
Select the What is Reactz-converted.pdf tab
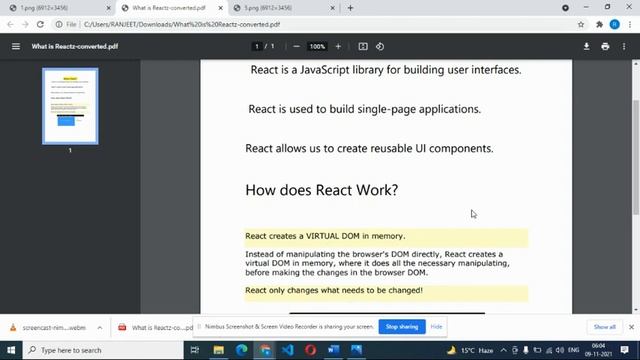pyautogui.click(x=171, y=8)
